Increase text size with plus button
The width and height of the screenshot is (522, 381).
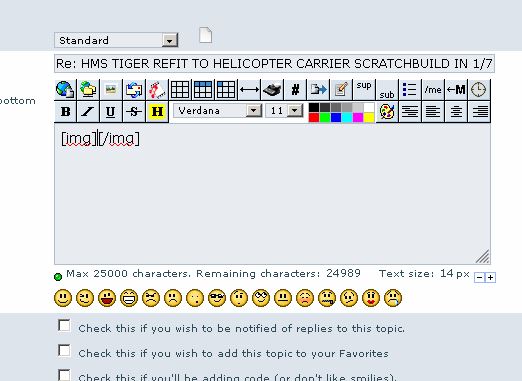(x=490, y=277)
